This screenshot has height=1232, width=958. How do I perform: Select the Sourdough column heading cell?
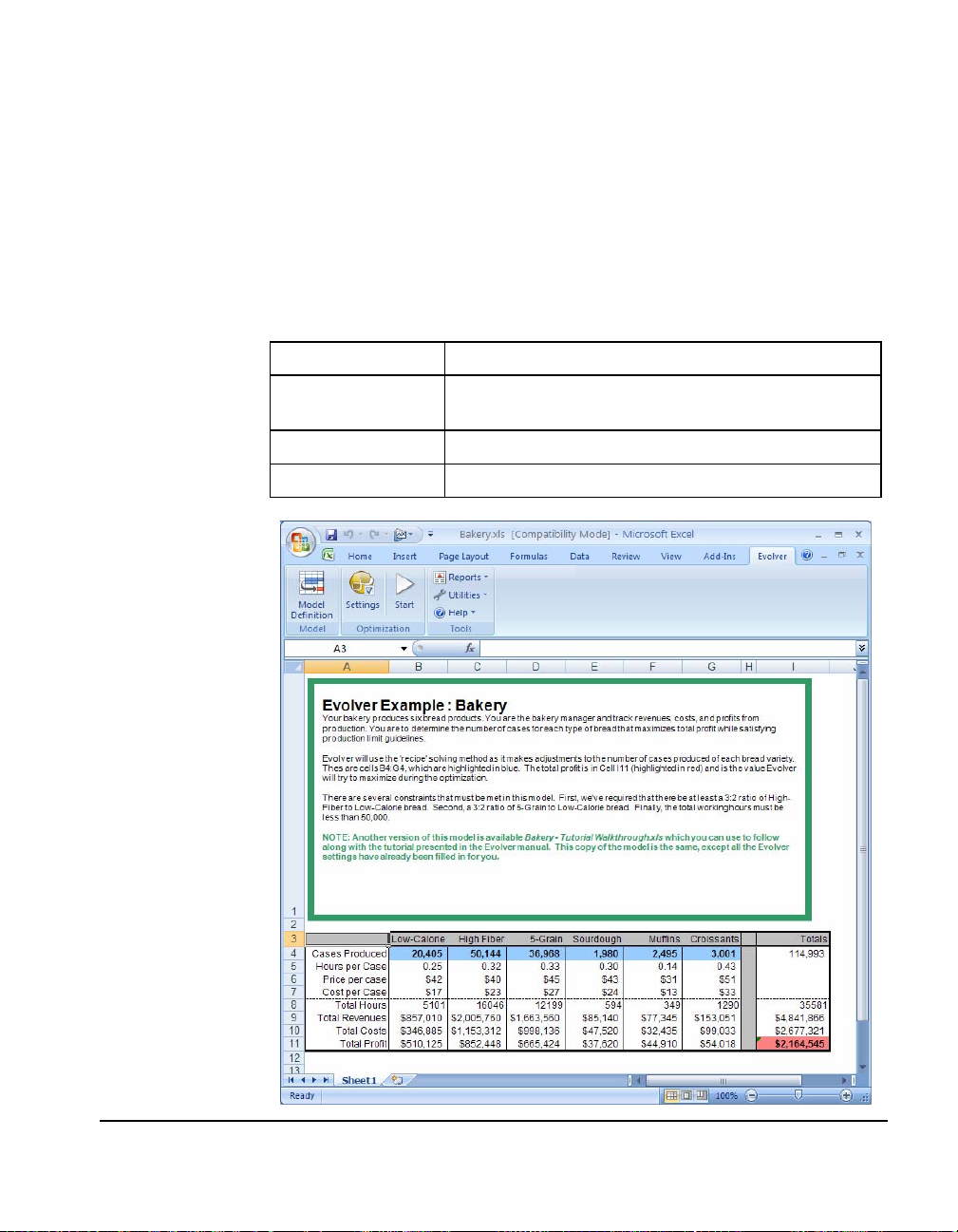coord(594,938)
